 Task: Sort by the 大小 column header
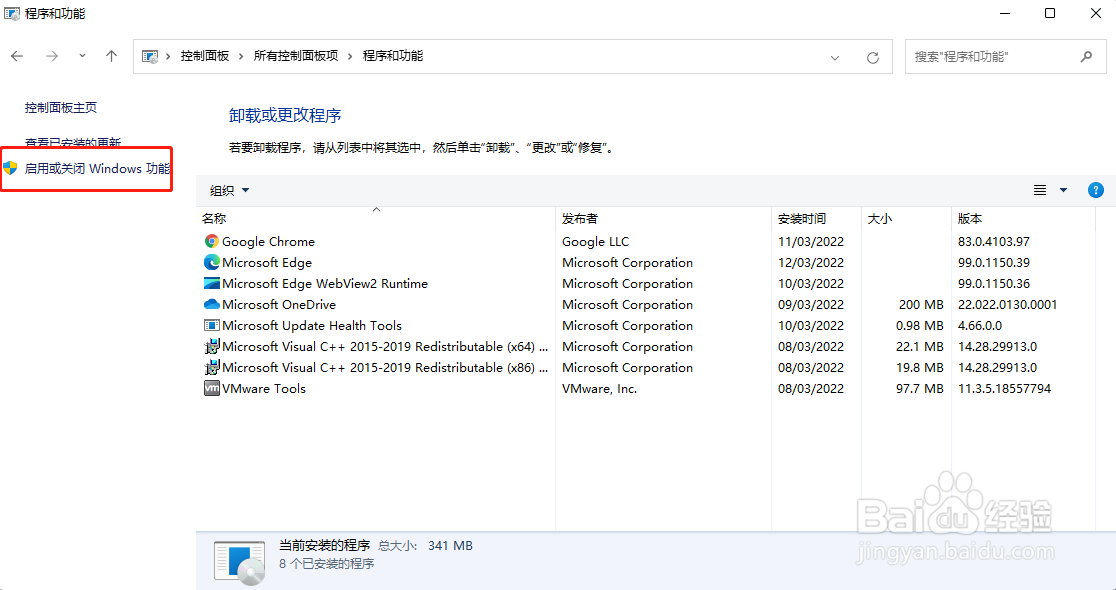[907, 219]
